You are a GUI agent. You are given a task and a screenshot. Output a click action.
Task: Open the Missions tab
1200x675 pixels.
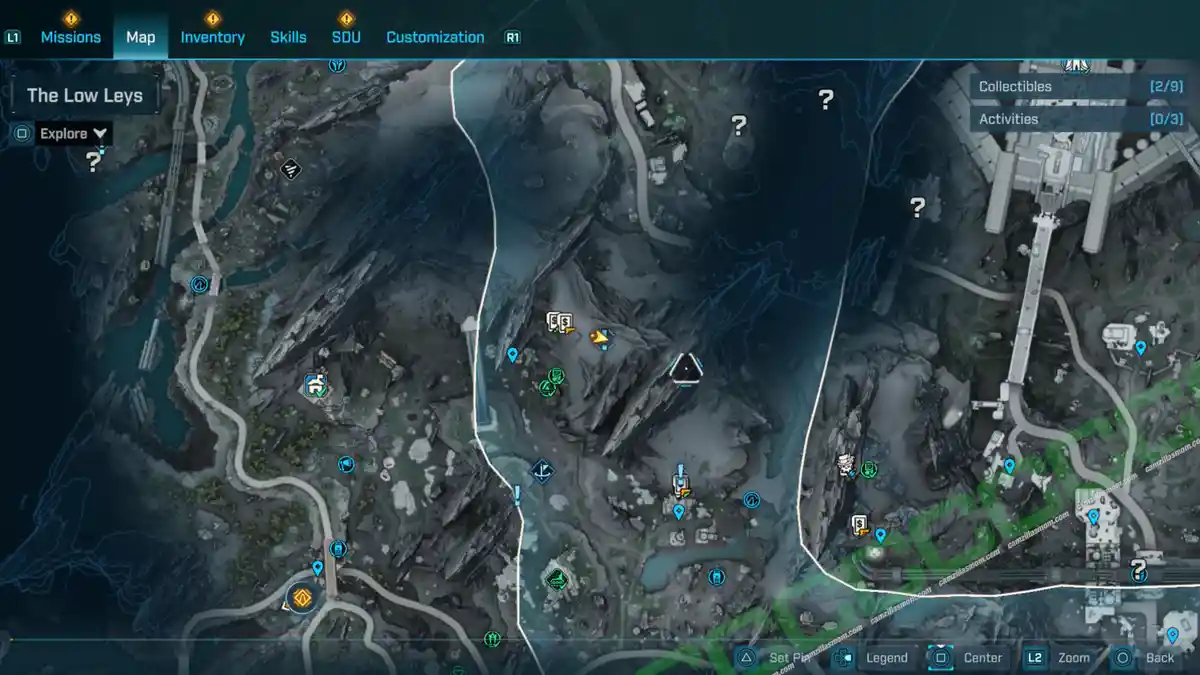pyautogui.click(x=70, y=37)
